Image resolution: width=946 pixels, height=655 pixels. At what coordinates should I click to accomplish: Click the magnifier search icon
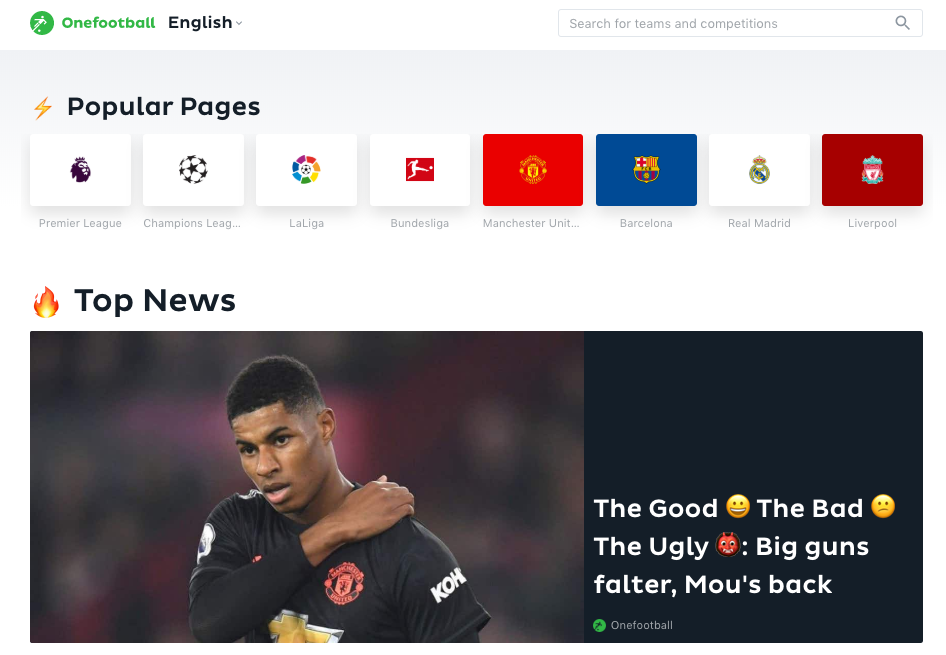point(903,23)
